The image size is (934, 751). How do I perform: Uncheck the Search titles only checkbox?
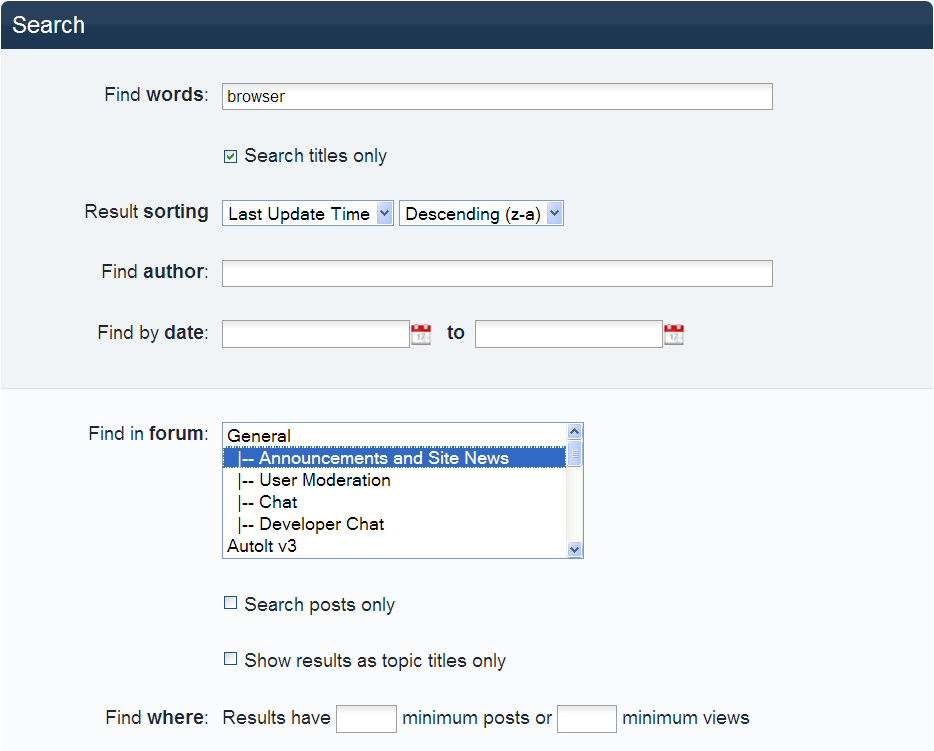coord(230,156)
